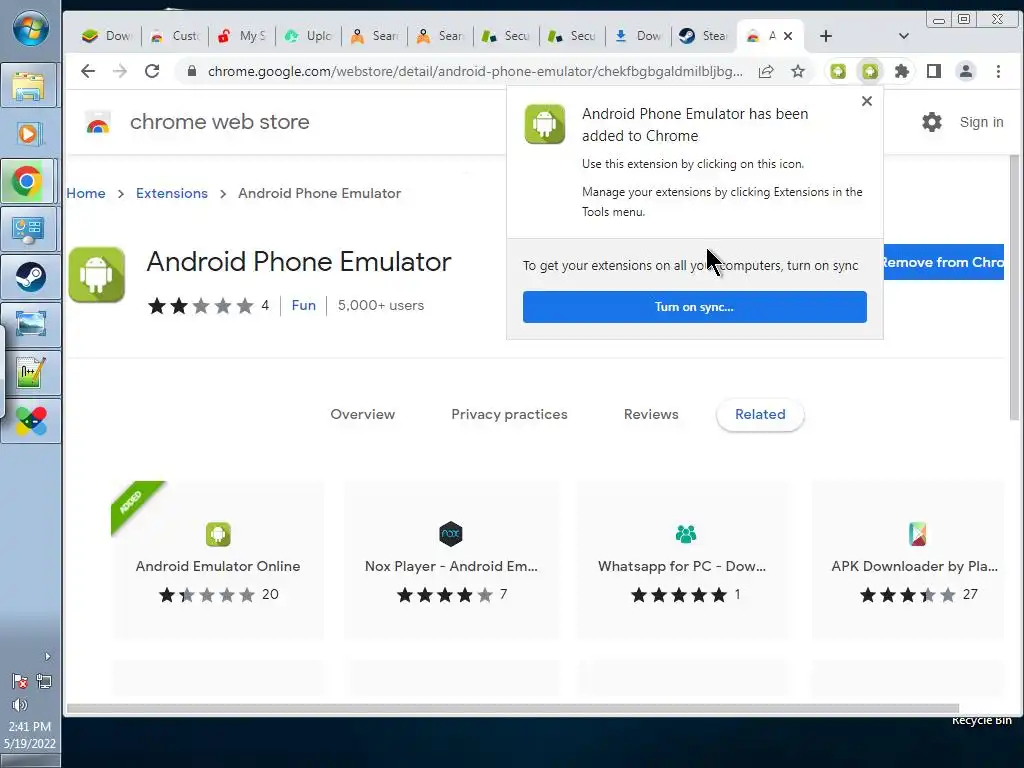Open the Extensions puzzle-piece menu
The height and width of the screenshot is (768, 1024).
(x=902, y=71)
